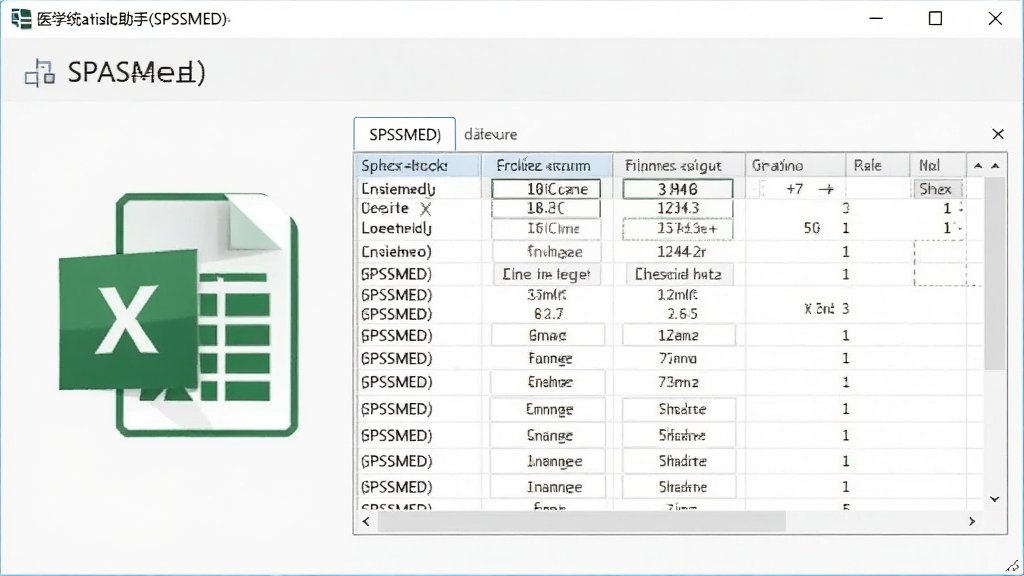Switch to the SPSSMED) tab

tap(404, 135)
